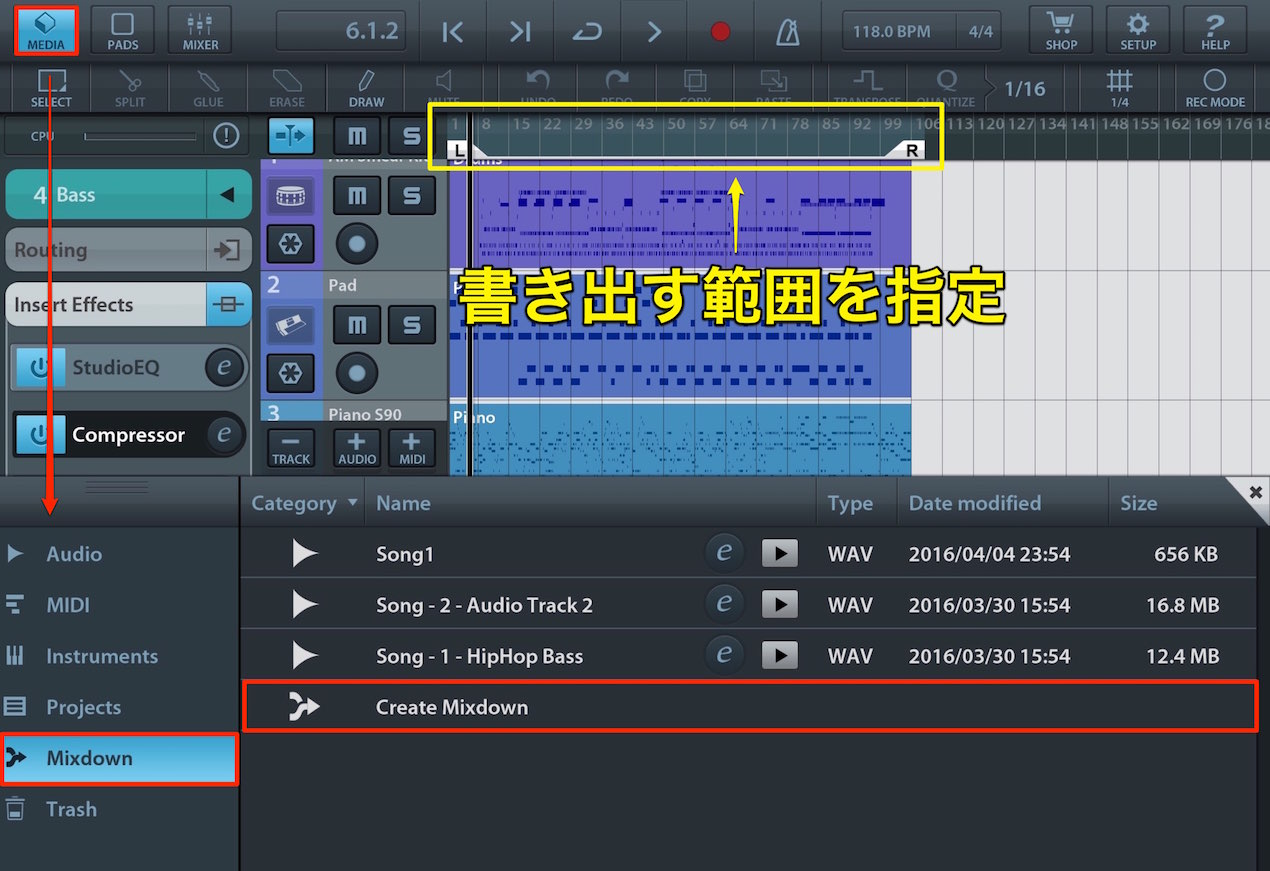Freeze track 1 with snowflake icon

tap(290, 244)
